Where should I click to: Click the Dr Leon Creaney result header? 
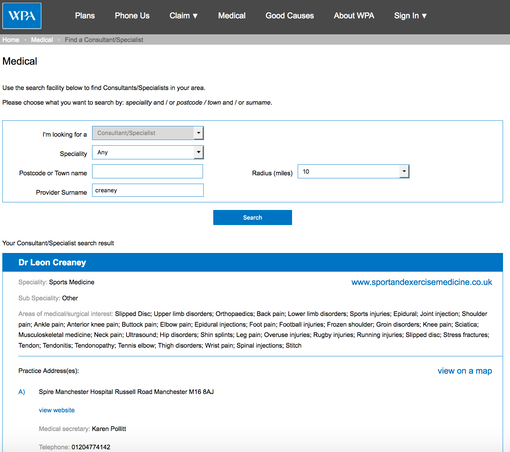[x=252, y=262]
